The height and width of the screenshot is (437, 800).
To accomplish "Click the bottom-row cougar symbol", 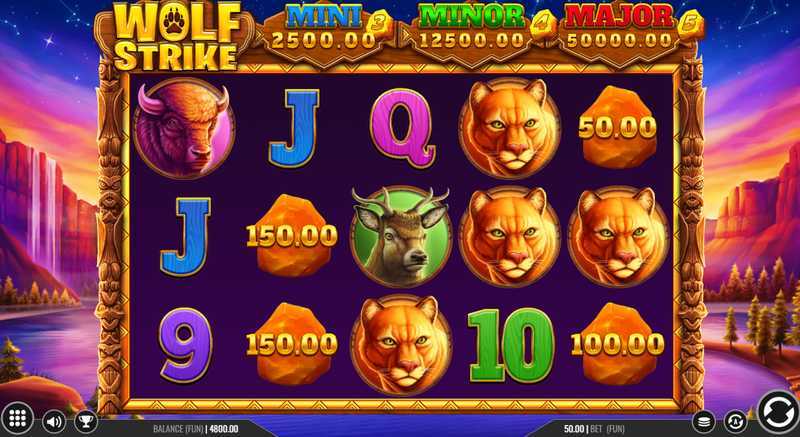I will tap(402, 344).
